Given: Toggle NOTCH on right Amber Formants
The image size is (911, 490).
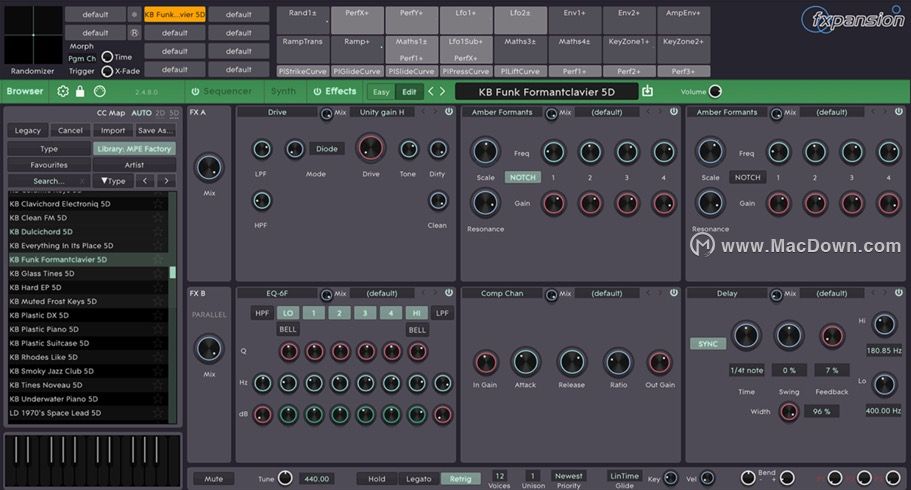Looking at the screenshot, I should coord(747,177).
